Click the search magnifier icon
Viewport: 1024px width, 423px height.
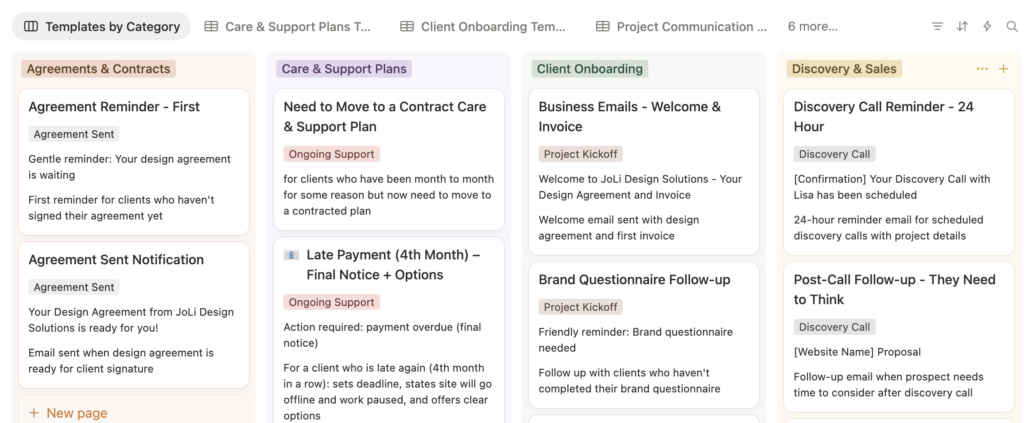(1012, 27)
